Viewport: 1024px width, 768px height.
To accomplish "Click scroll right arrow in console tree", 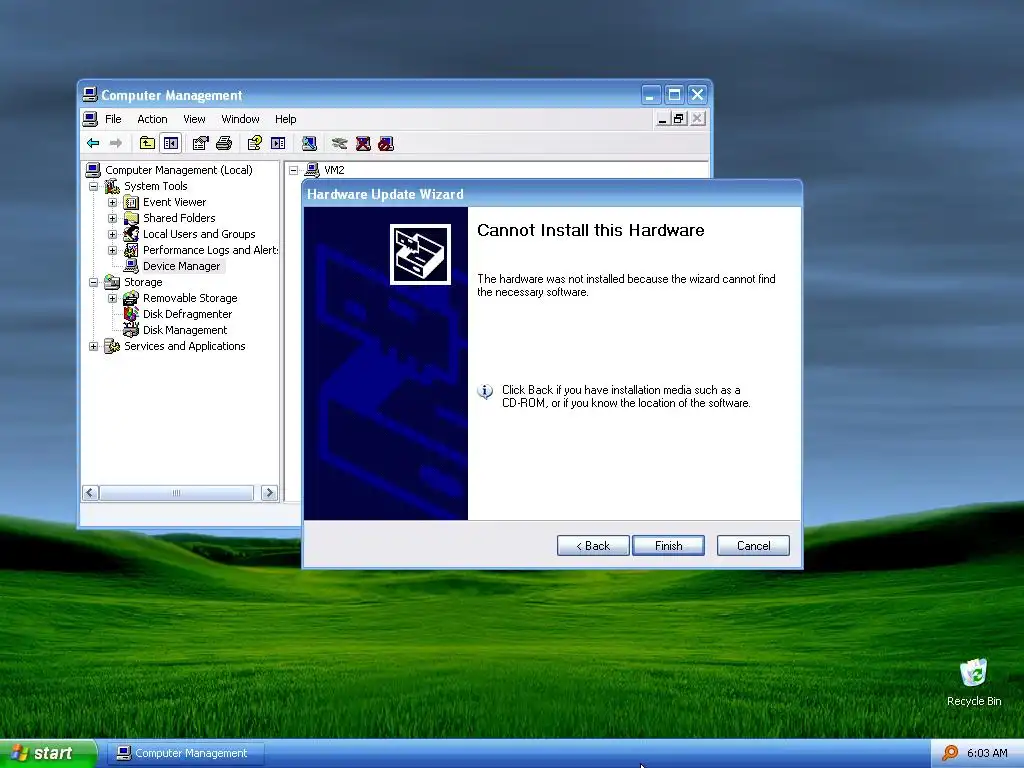I will [x=269, y=493].
